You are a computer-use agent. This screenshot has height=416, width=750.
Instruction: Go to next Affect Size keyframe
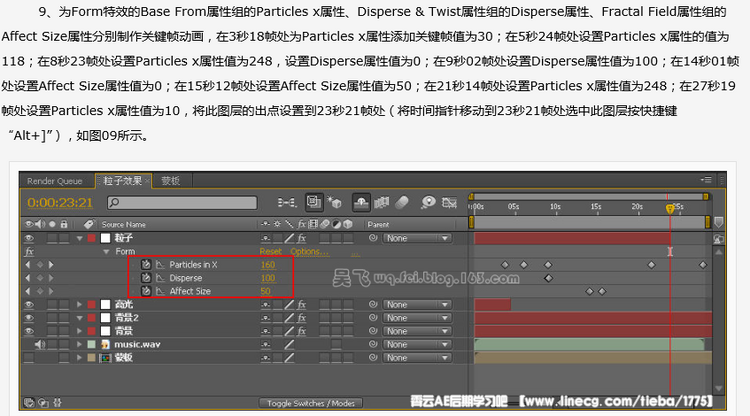51,291
